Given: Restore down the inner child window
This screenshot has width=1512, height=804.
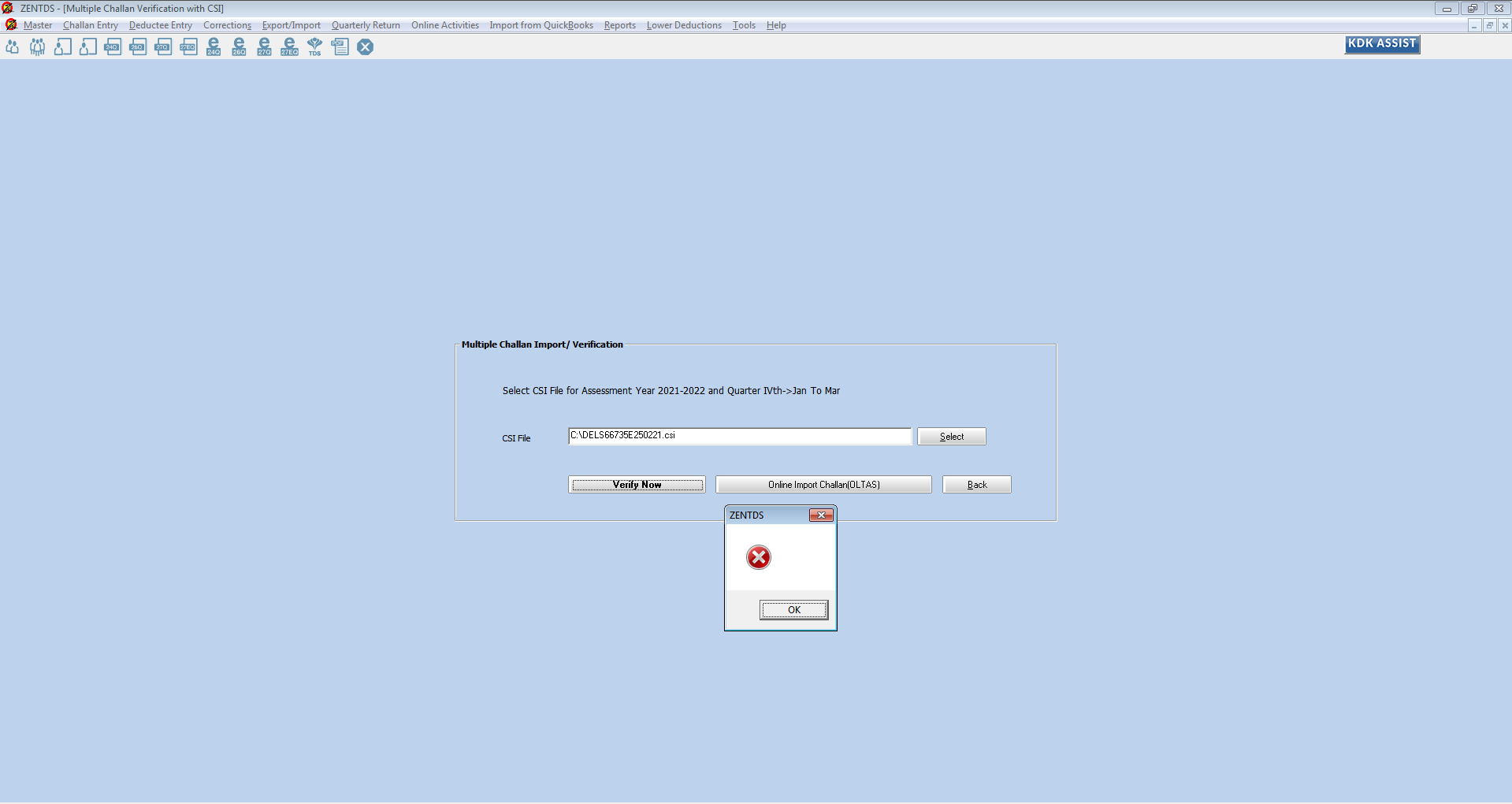Looking at the screenshot, I should pyautogui.click(x=1489, y=25).
